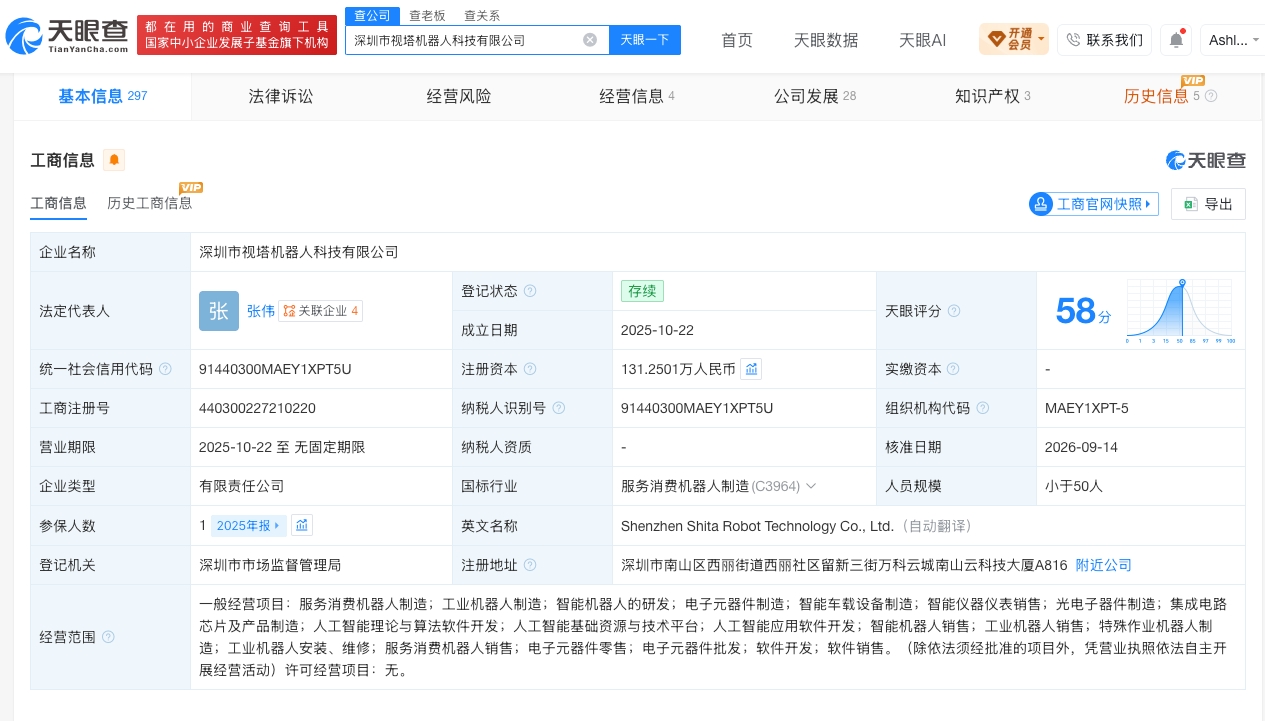Image resolution: width=1265 pixels, height=721 pixels.
Task: Click the diamond icon on 开通会员
Action: coord(996,40)
